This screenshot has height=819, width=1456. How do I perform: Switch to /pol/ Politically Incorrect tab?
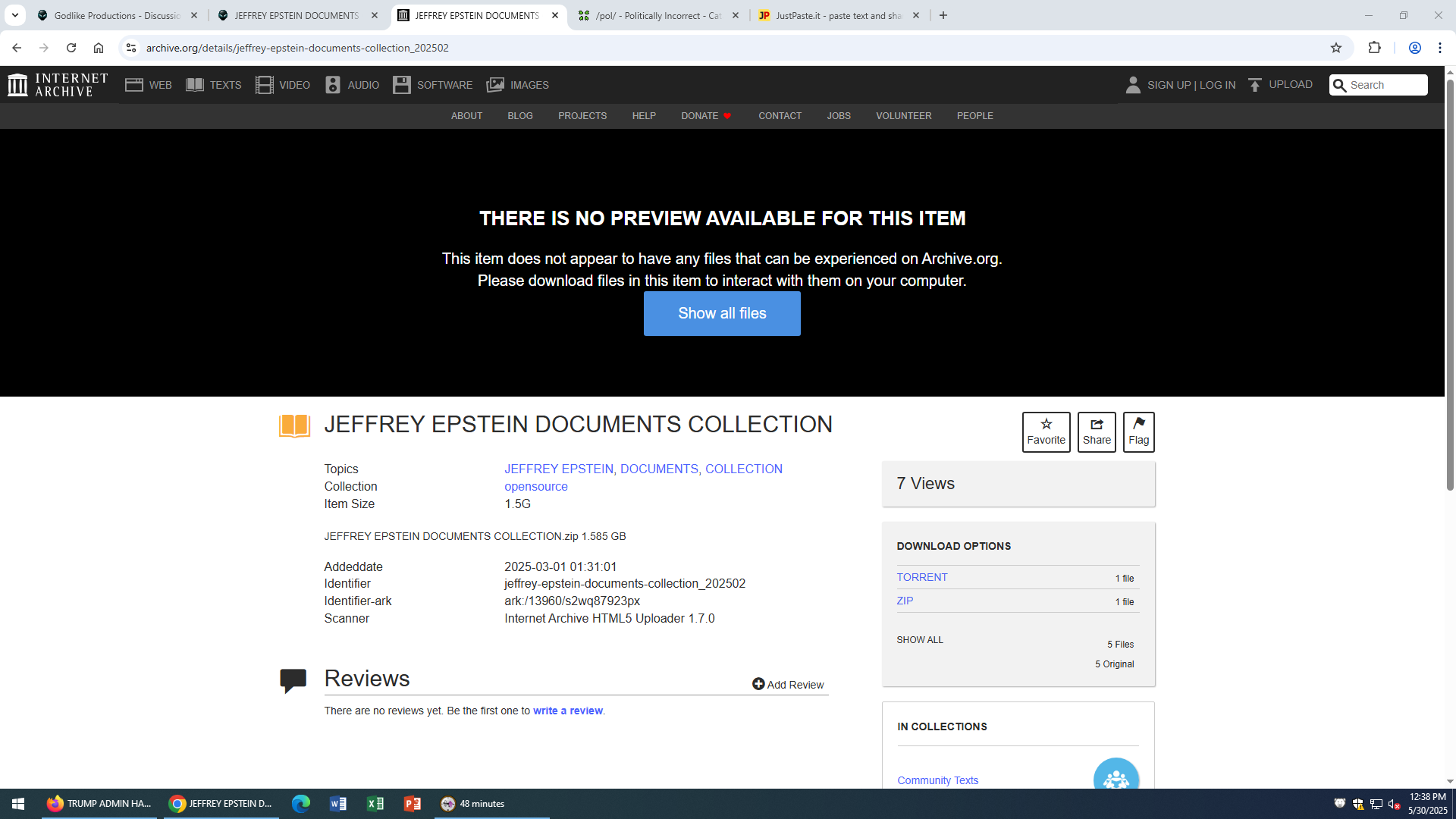[658, 15]
